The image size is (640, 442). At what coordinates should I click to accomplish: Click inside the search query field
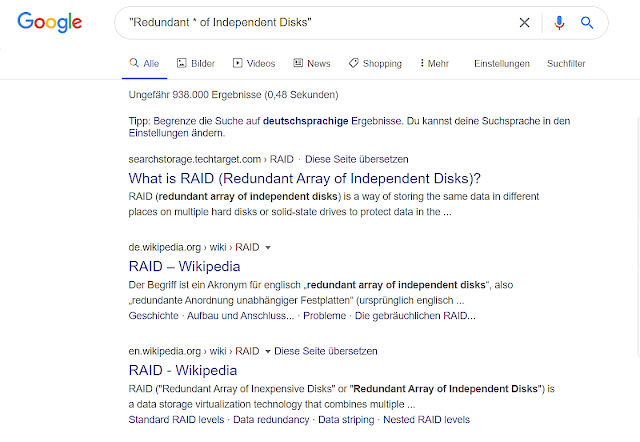pos(318,22)
